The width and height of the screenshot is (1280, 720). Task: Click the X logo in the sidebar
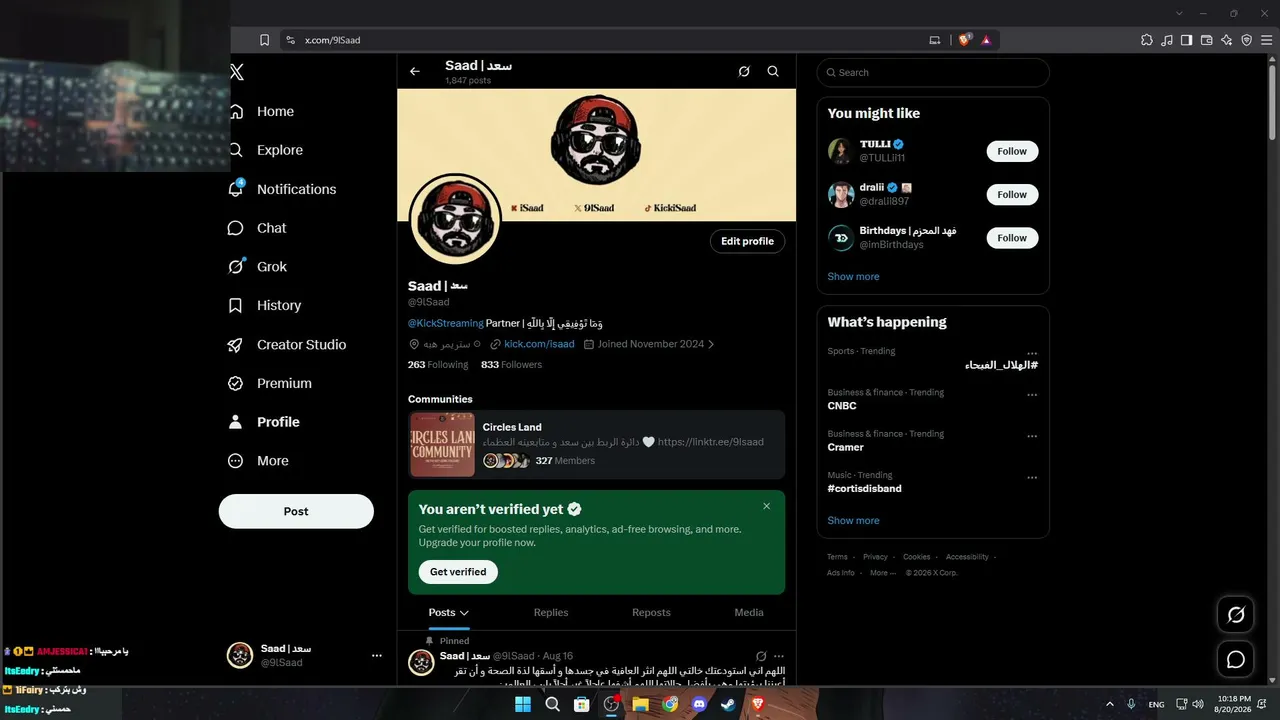237,72
